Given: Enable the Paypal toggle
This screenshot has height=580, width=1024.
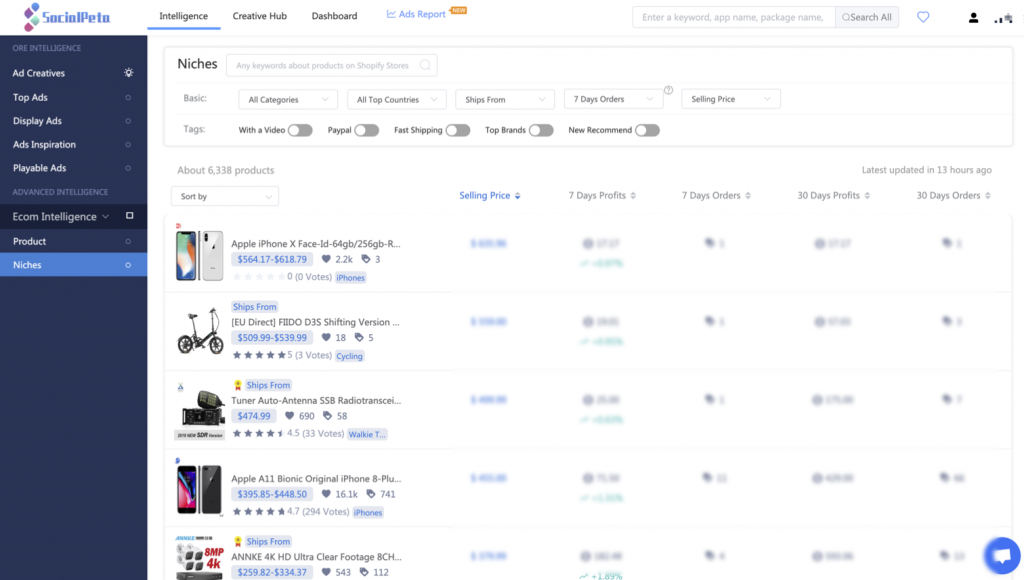Looking at the screenshot, I should 367,131.
